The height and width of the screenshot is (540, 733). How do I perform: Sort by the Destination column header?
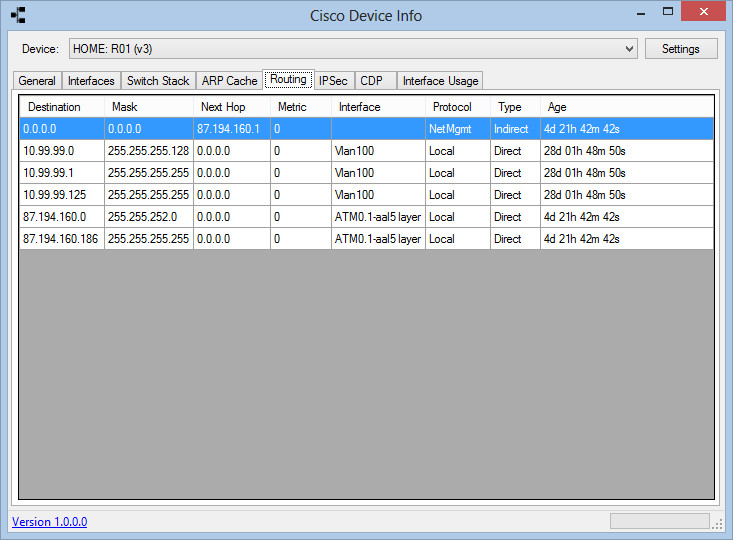coord(62,107)
